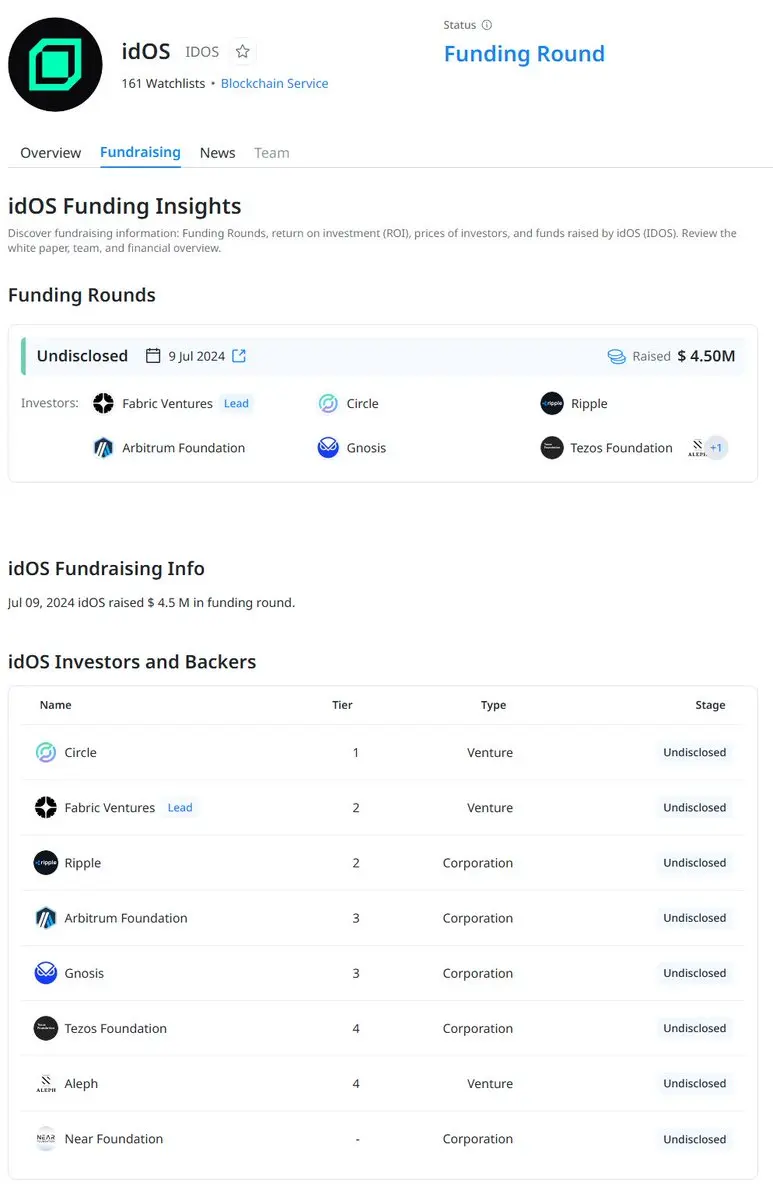This screenshot has width=773, height=1200.
Task: Click the Undisclosed stage badge for Circle
Action: click(x=694, y=753)
